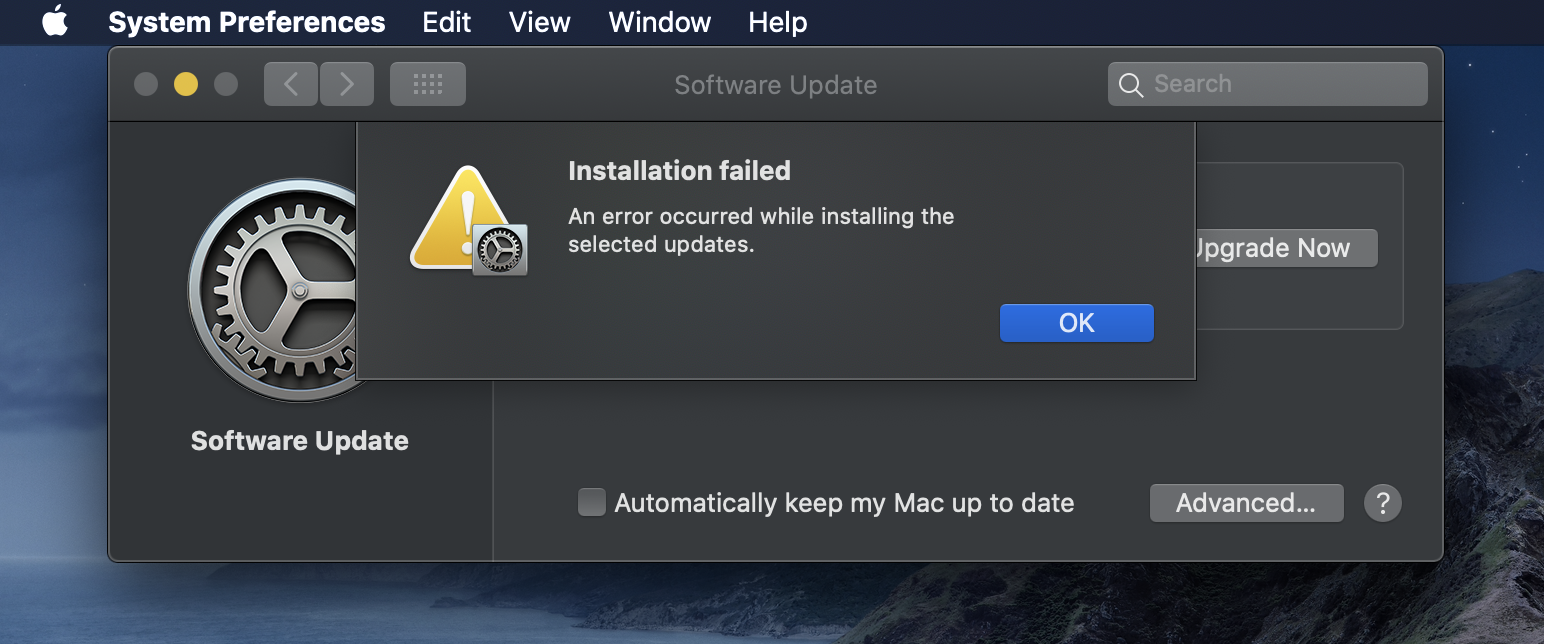Click the back navigation arrow
This screenshot has height=644, width=1544.
(x=291, y=84)
